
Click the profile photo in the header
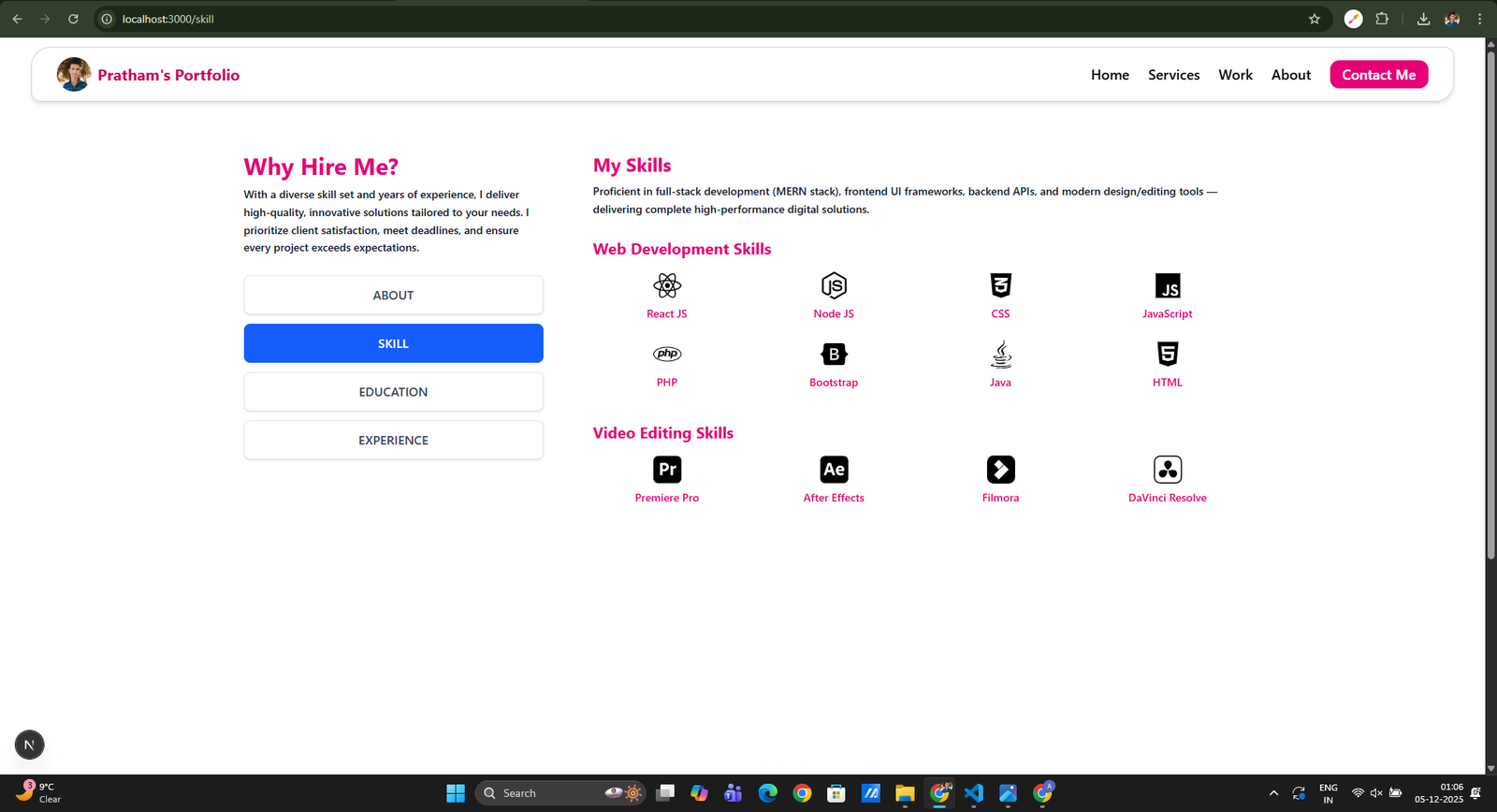(74, 75)
